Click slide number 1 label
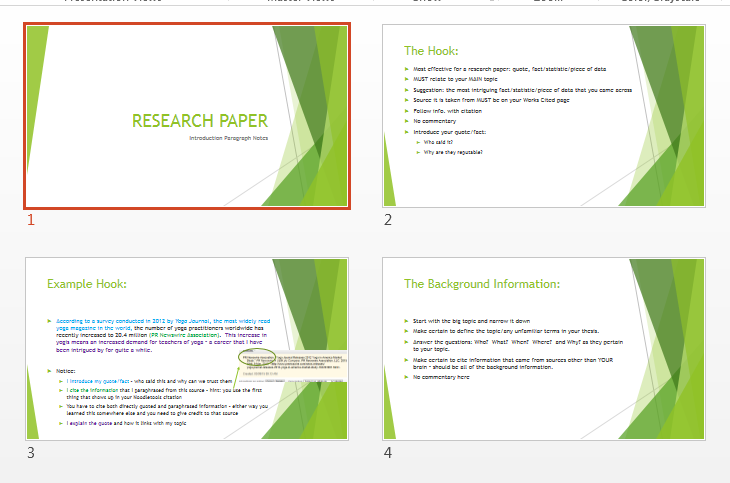Image resolution: width=730 pixels, height=483 pixels. [31, 220]
